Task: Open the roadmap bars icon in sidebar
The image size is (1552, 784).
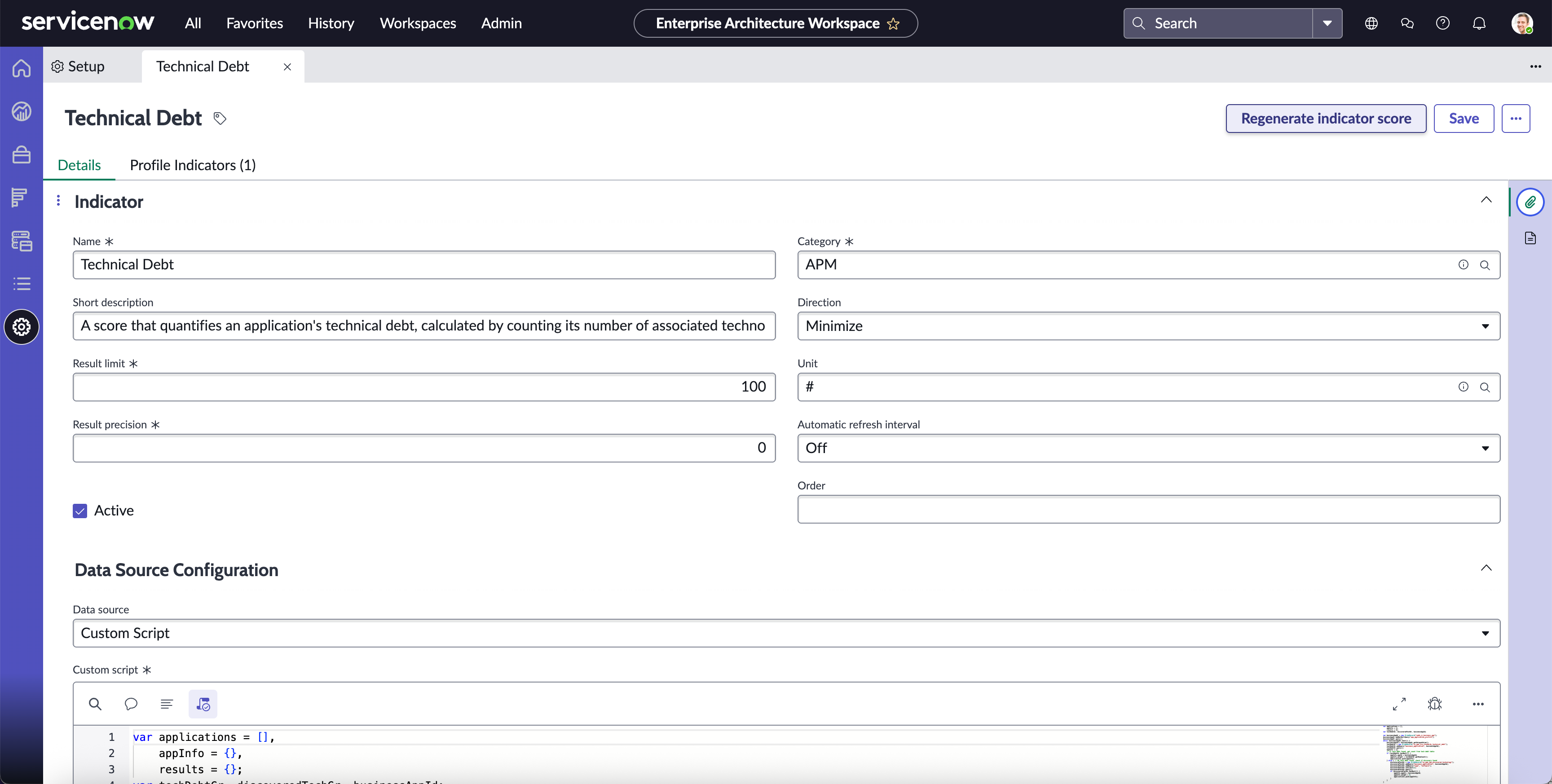Action: pos(19,197)
